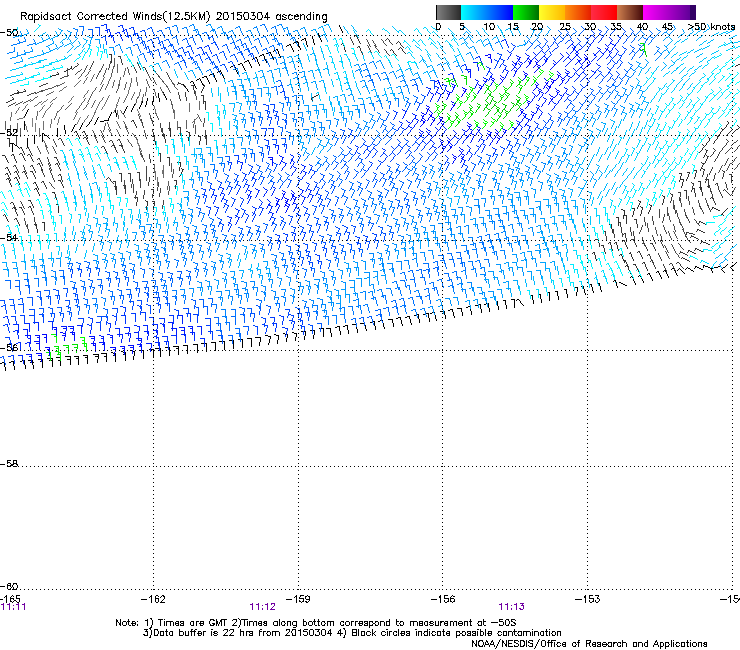This screenshot has width=740, height=650.
Task: Click the legend tick label '40'
Action: click(642, 27)
